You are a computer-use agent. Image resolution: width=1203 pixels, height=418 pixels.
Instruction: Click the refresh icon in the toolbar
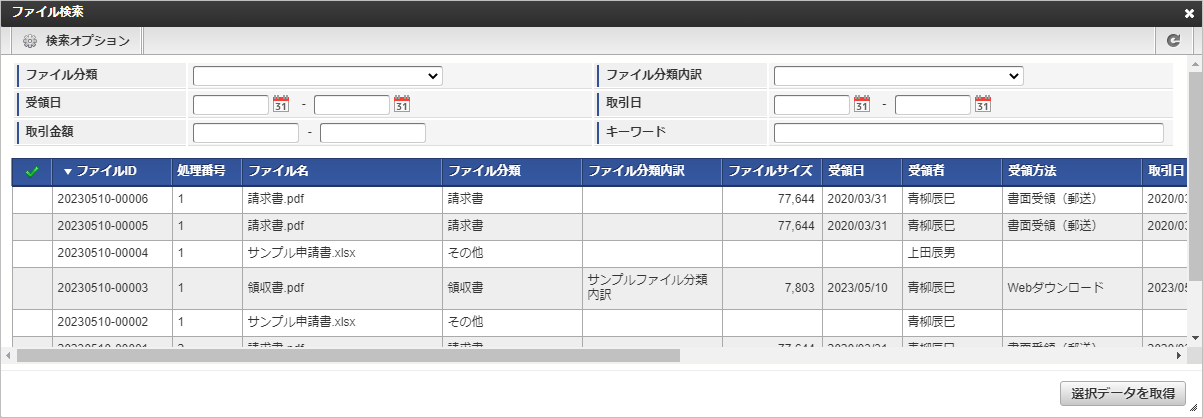pos(1173,41)
